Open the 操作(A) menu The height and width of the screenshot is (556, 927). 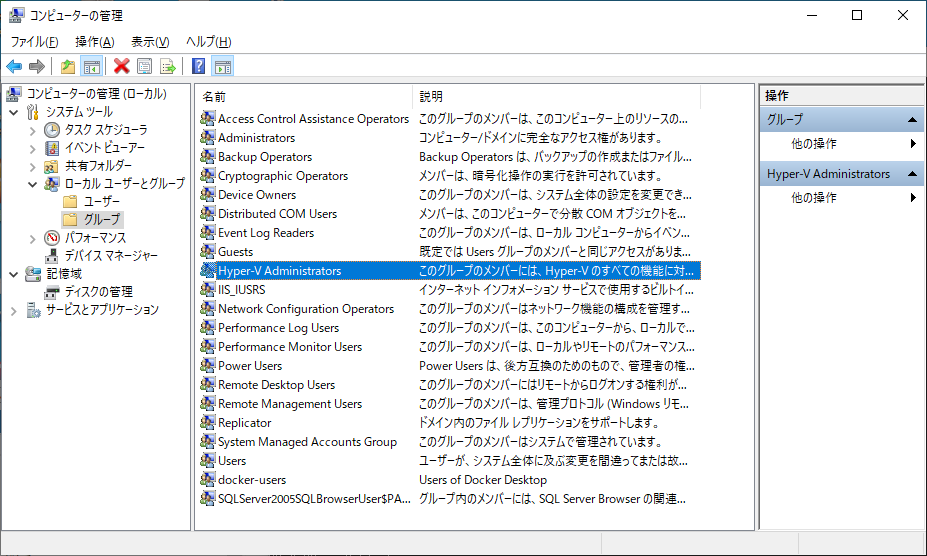pyautogui.click(x=95, y=42)
